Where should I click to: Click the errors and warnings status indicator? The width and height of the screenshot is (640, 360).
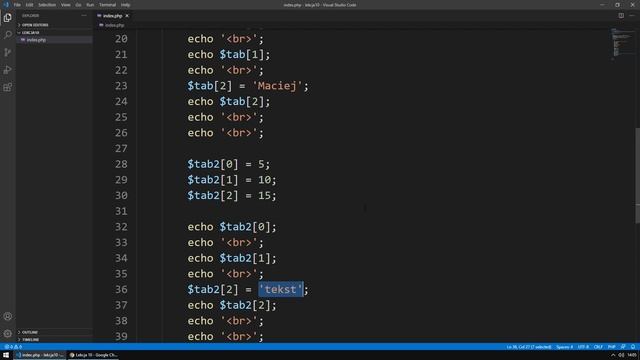pos(13,347)
